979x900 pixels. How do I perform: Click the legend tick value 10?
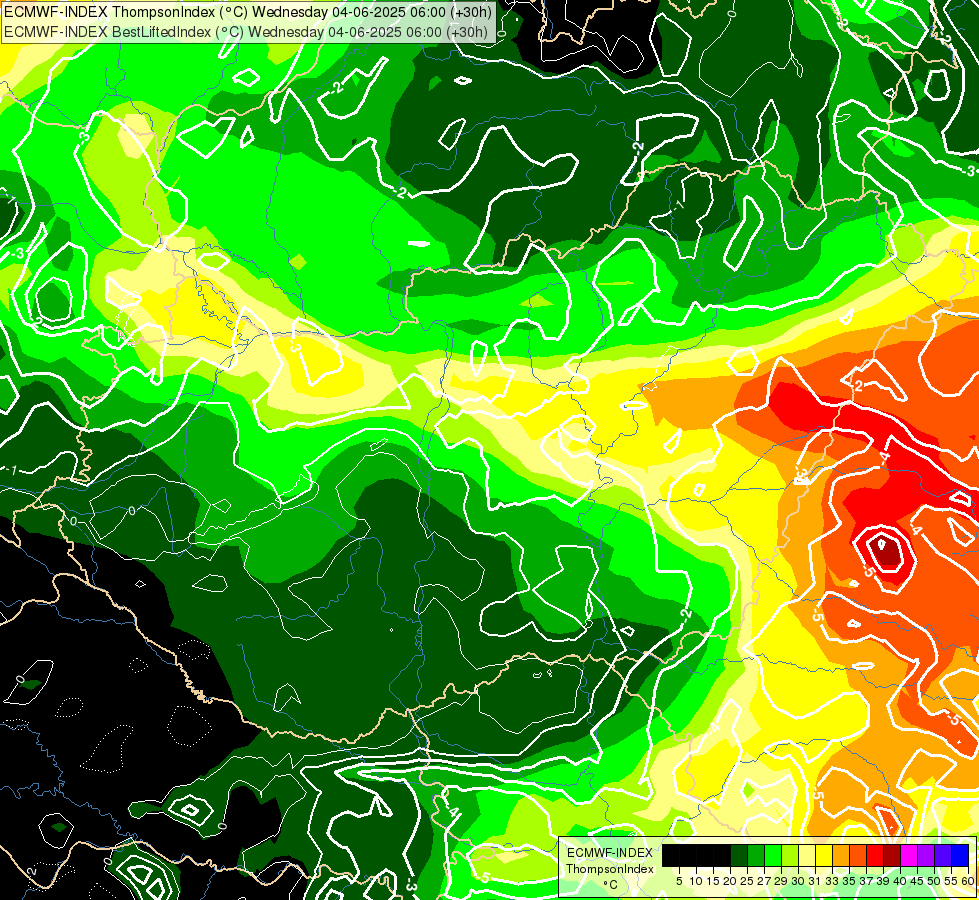pyautogui.click(x=696, y=881)
